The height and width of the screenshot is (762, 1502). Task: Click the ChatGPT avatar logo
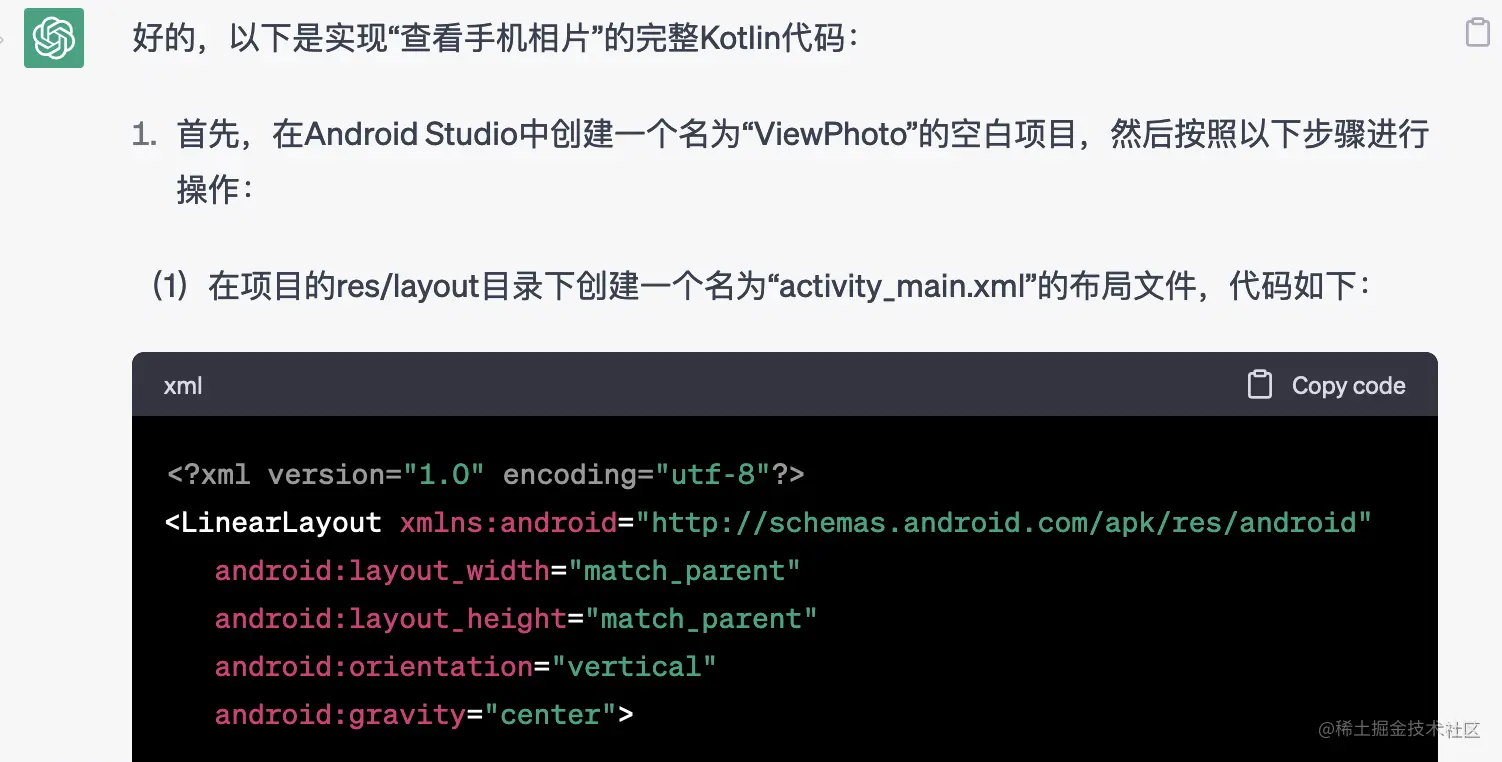coord(54,38)
